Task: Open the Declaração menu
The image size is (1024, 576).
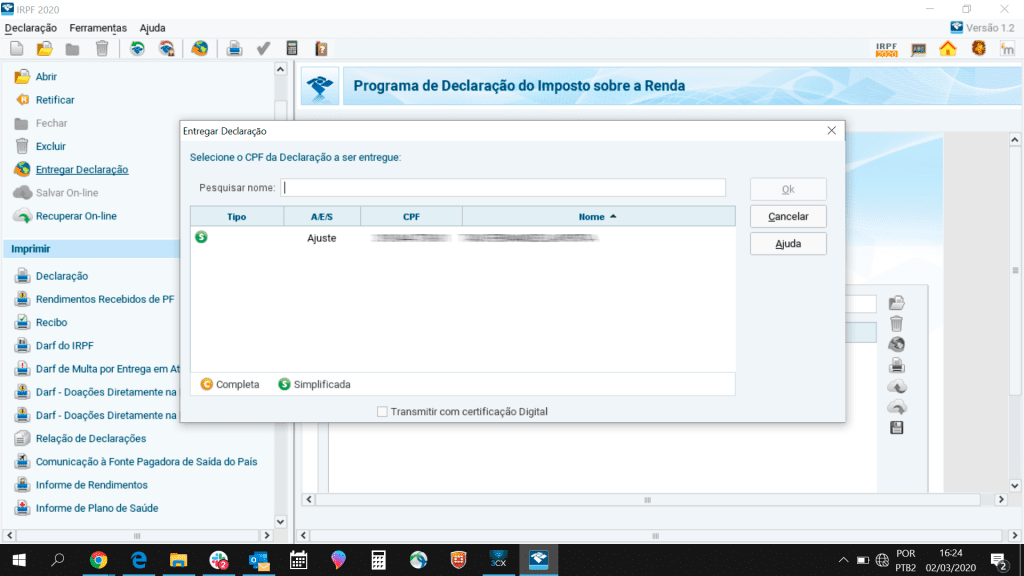Action: coord(31,28)
